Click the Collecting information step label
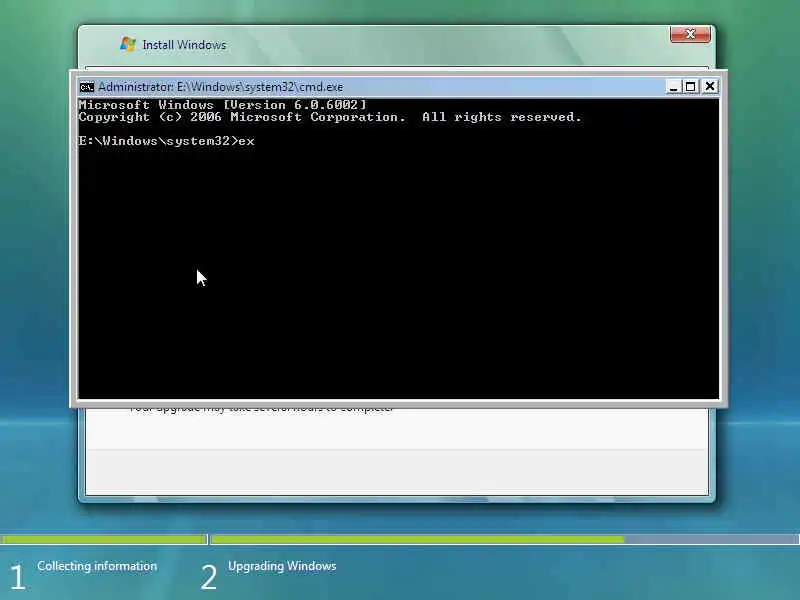This screenshot has width=800, height=600. click(x=97, y=566)
